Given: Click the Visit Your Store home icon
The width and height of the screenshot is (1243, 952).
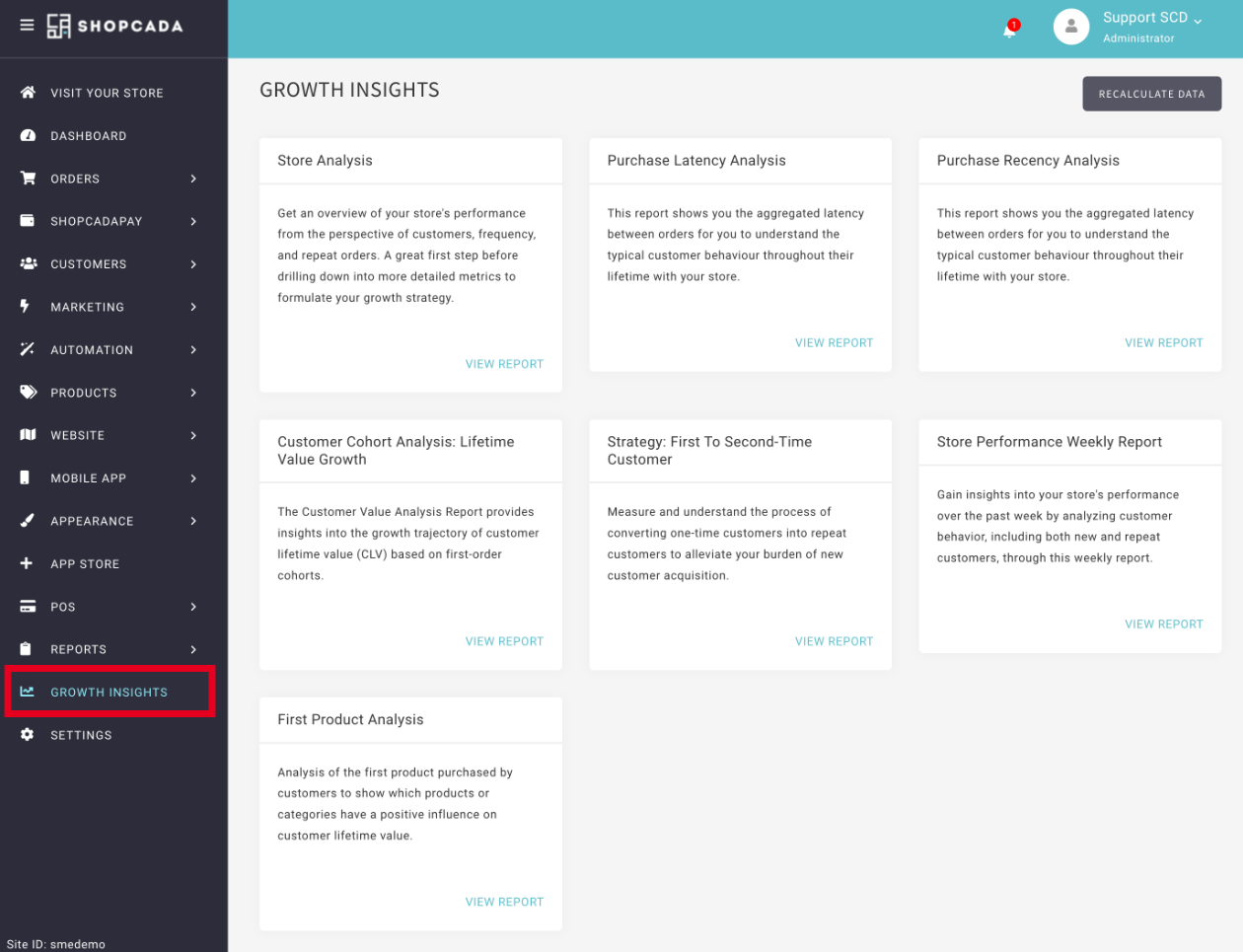Looking at the screenshot, I should 28,93.
